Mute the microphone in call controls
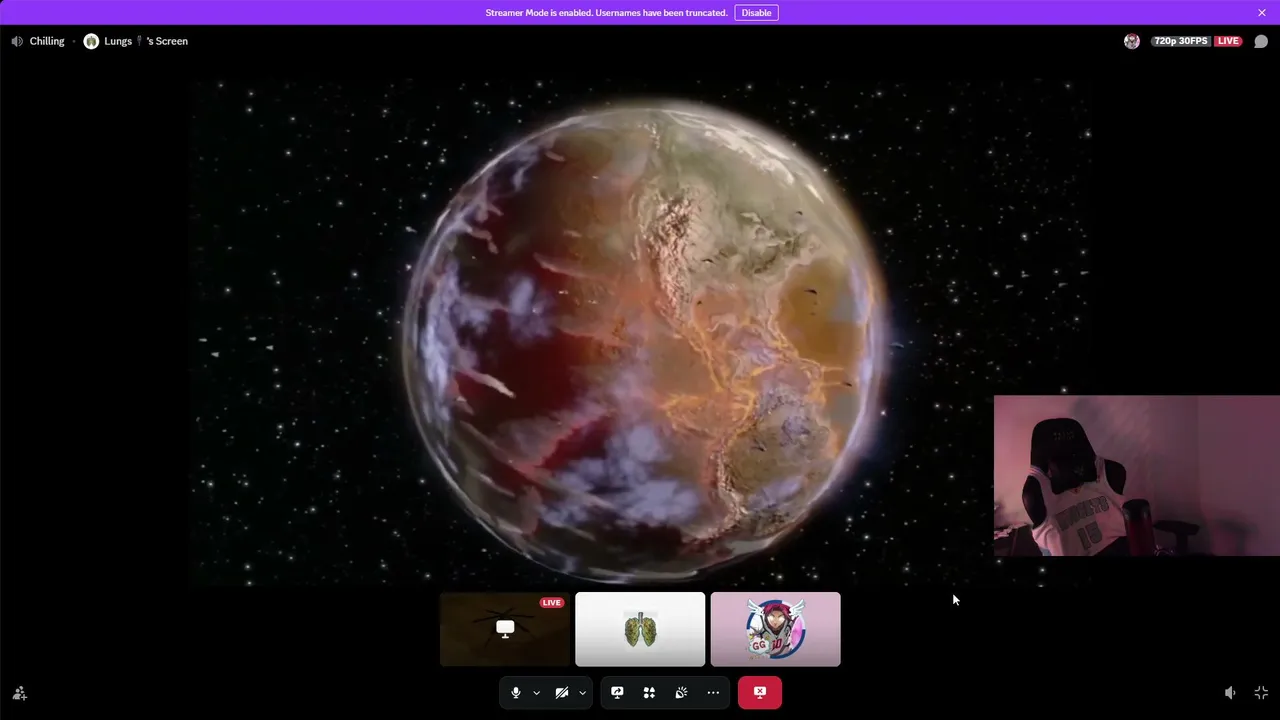Screen dimensions: 1280x720 click(x=516, y=692)
